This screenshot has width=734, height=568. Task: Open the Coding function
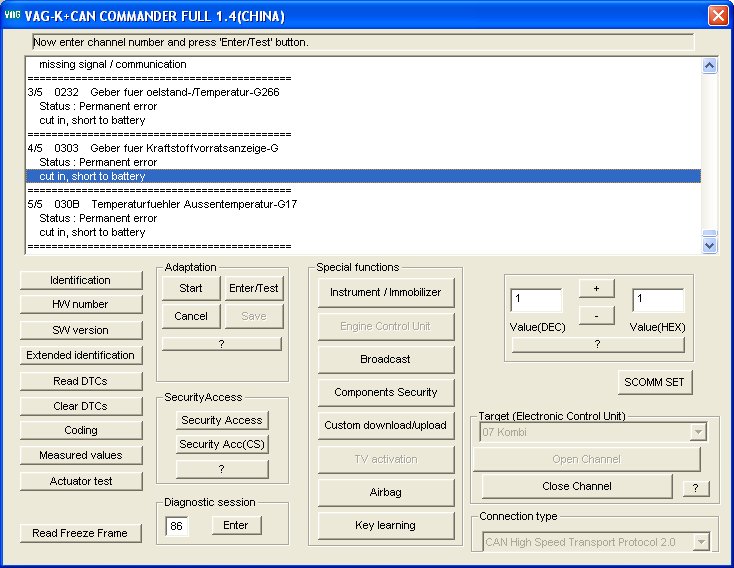click(81, 430)
